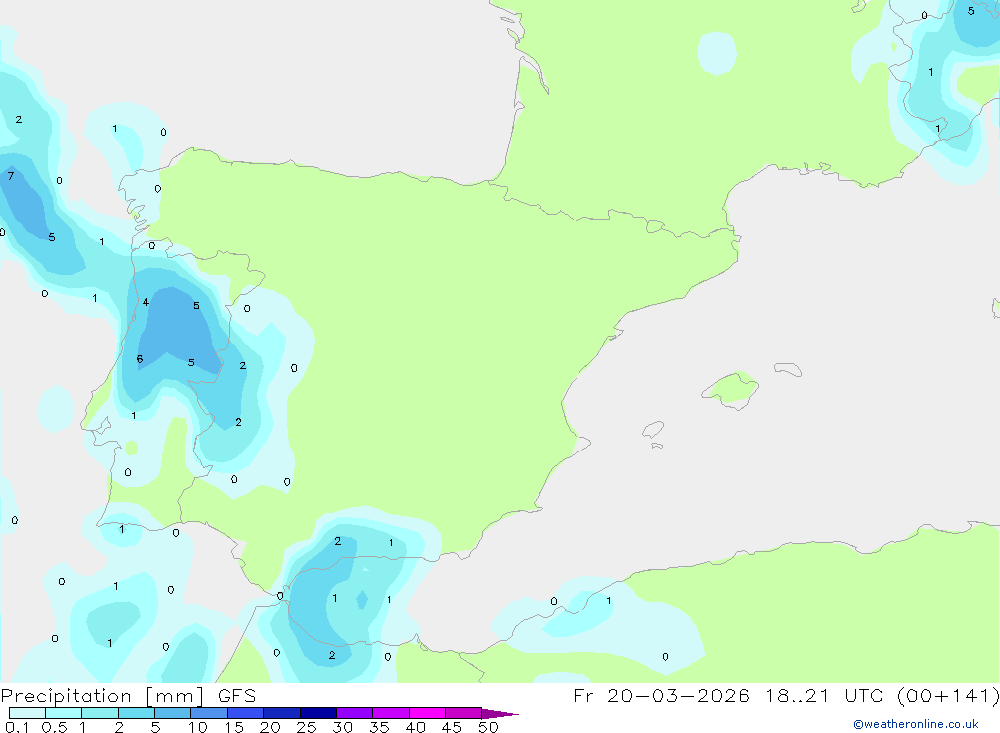
Task: Click the swatch between 45 and 50
Action: [x=463, y=713]
